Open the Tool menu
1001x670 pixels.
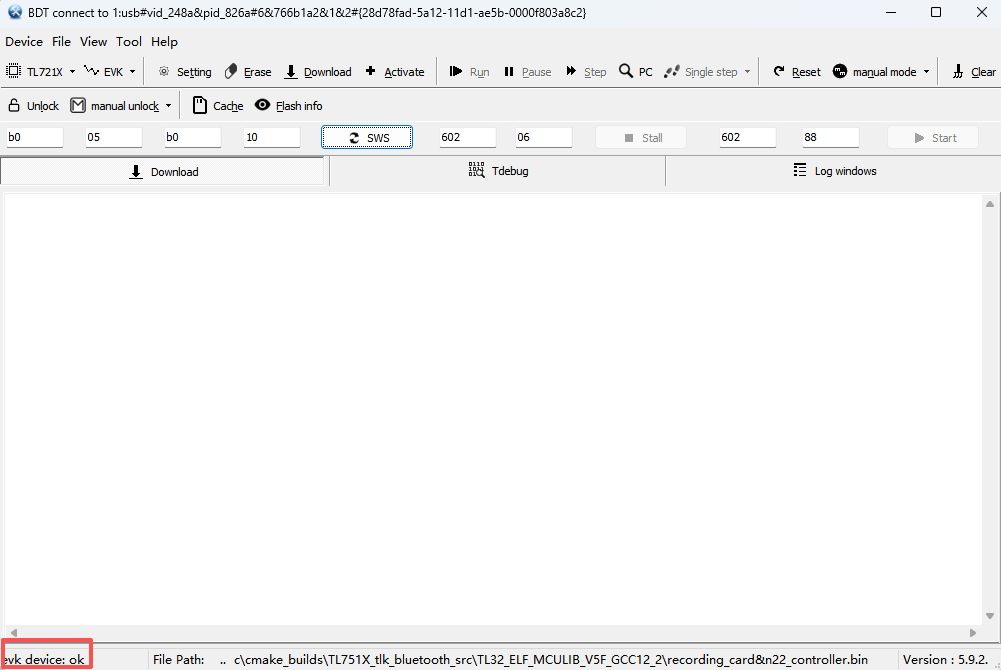click(x=129, y=41)
